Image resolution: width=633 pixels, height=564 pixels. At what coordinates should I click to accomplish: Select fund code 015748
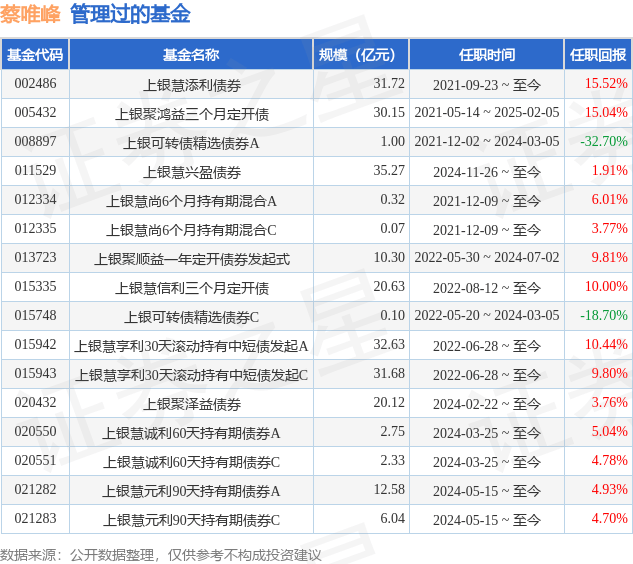pos(35,316)
